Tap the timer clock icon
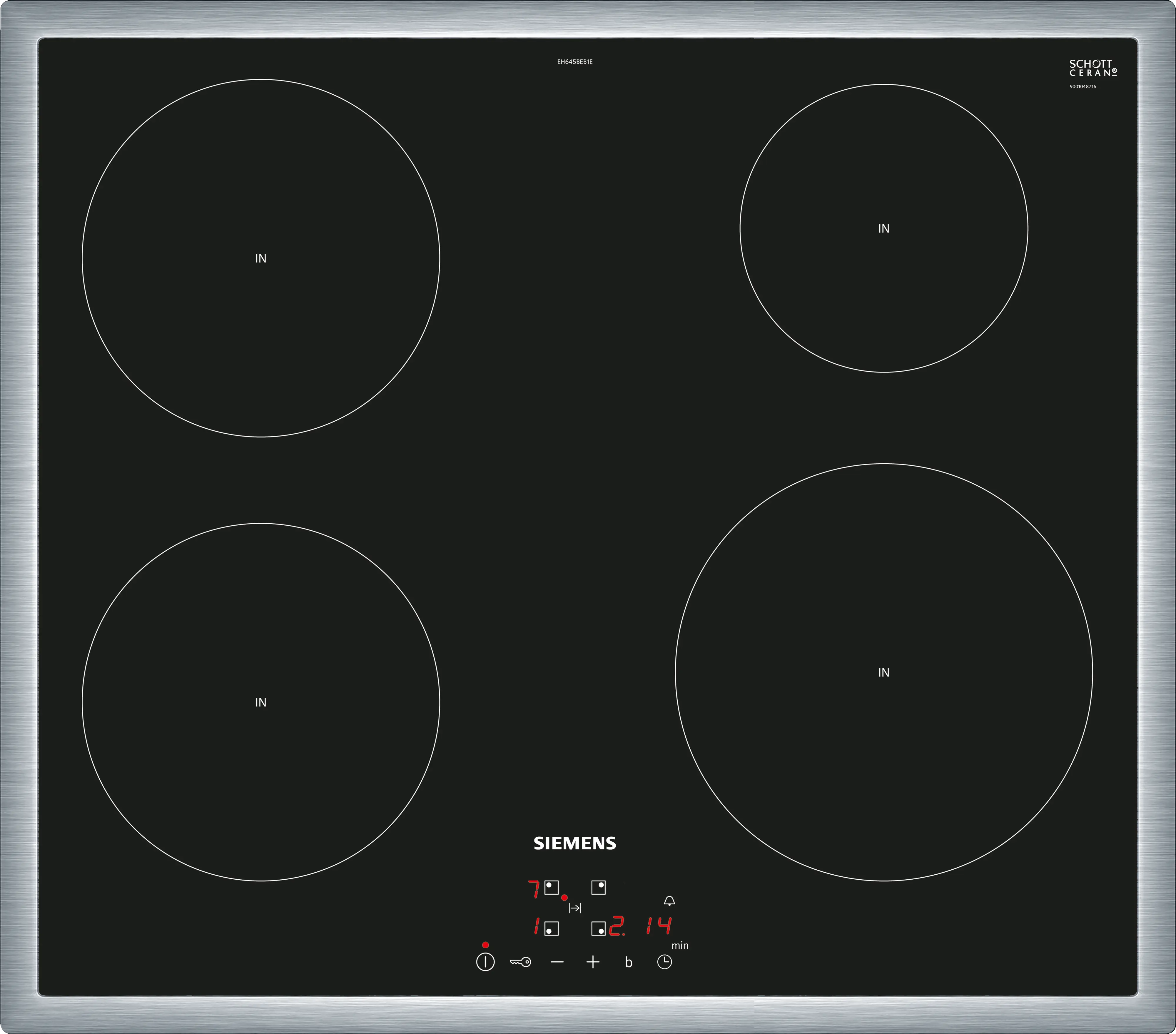1176x1034 pixels. (x=664, y=962)
